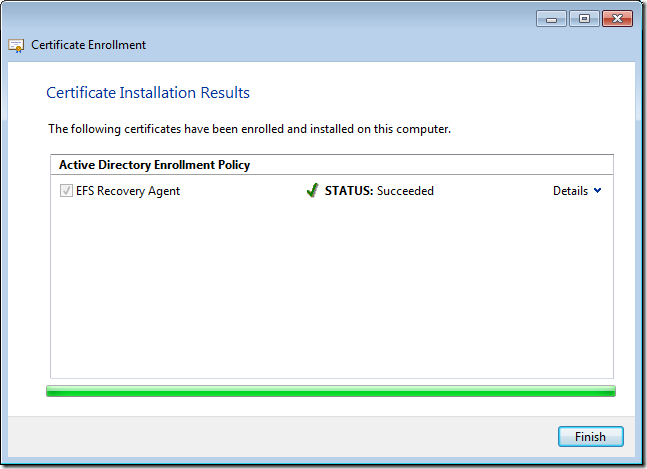
Task: Minimize the Certificate Enrollment window
Action: pos(551,19)
